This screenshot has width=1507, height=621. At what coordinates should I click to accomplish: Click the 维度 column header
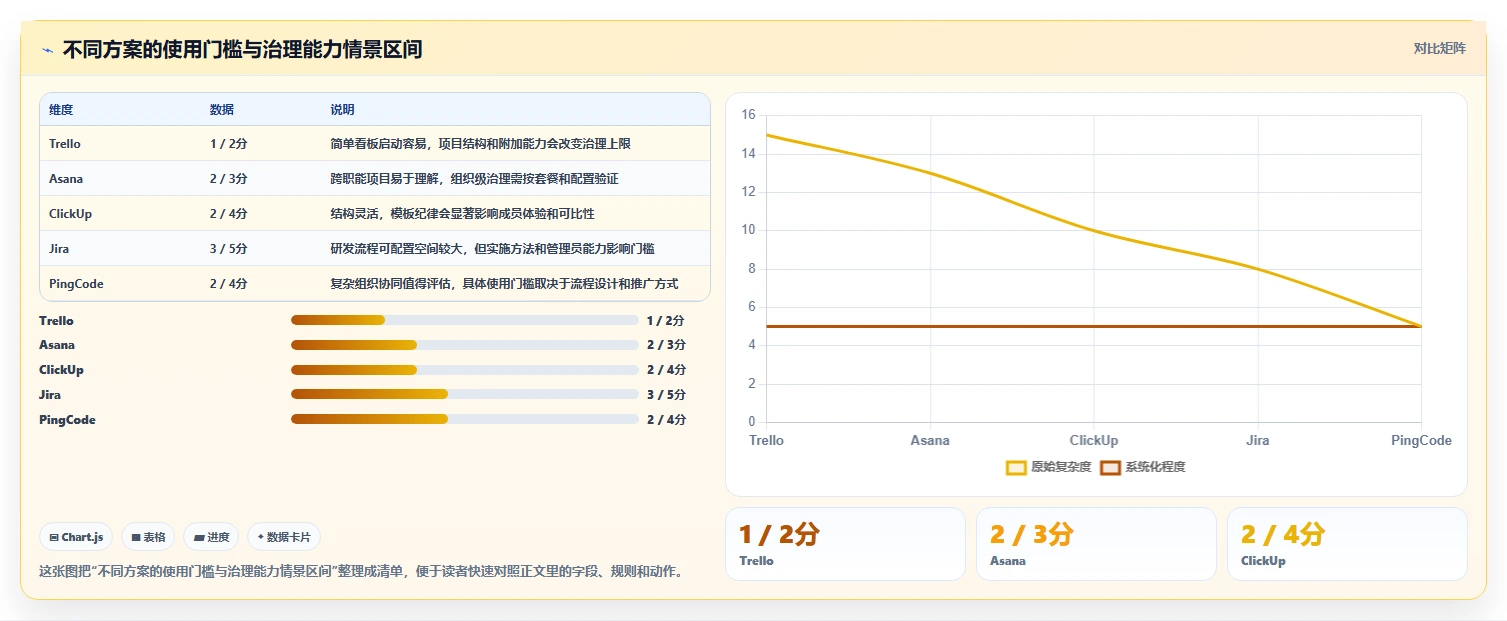(x=61, y=110)
